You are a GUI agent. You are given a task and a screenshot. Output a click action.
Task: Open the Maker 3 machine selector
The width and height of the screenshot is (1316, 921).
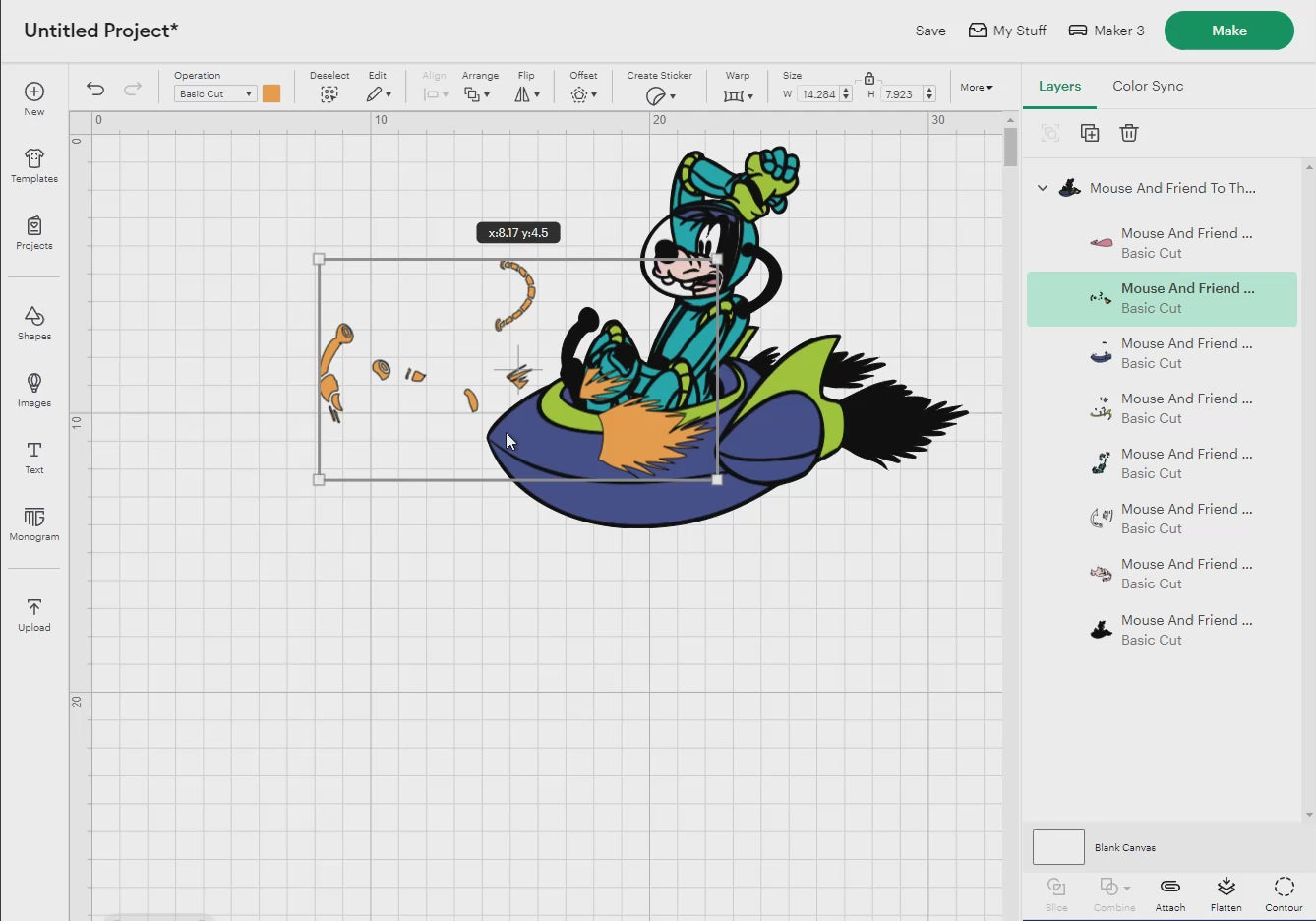(x=1107, y=31)
